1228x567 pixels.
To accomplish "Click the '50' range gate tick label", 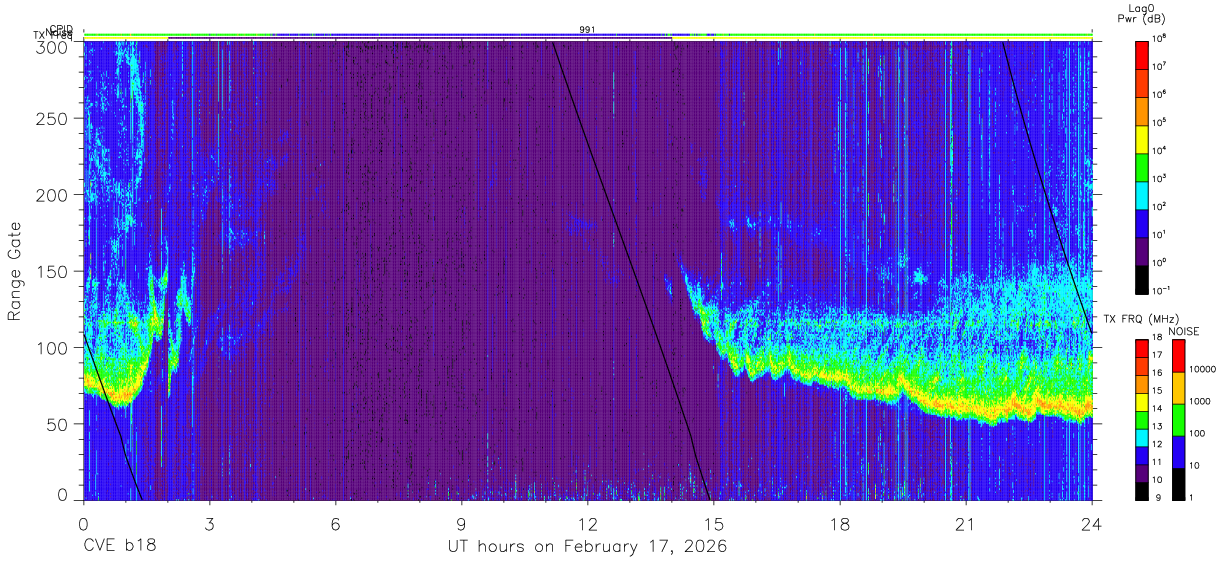I will point(57,423).
